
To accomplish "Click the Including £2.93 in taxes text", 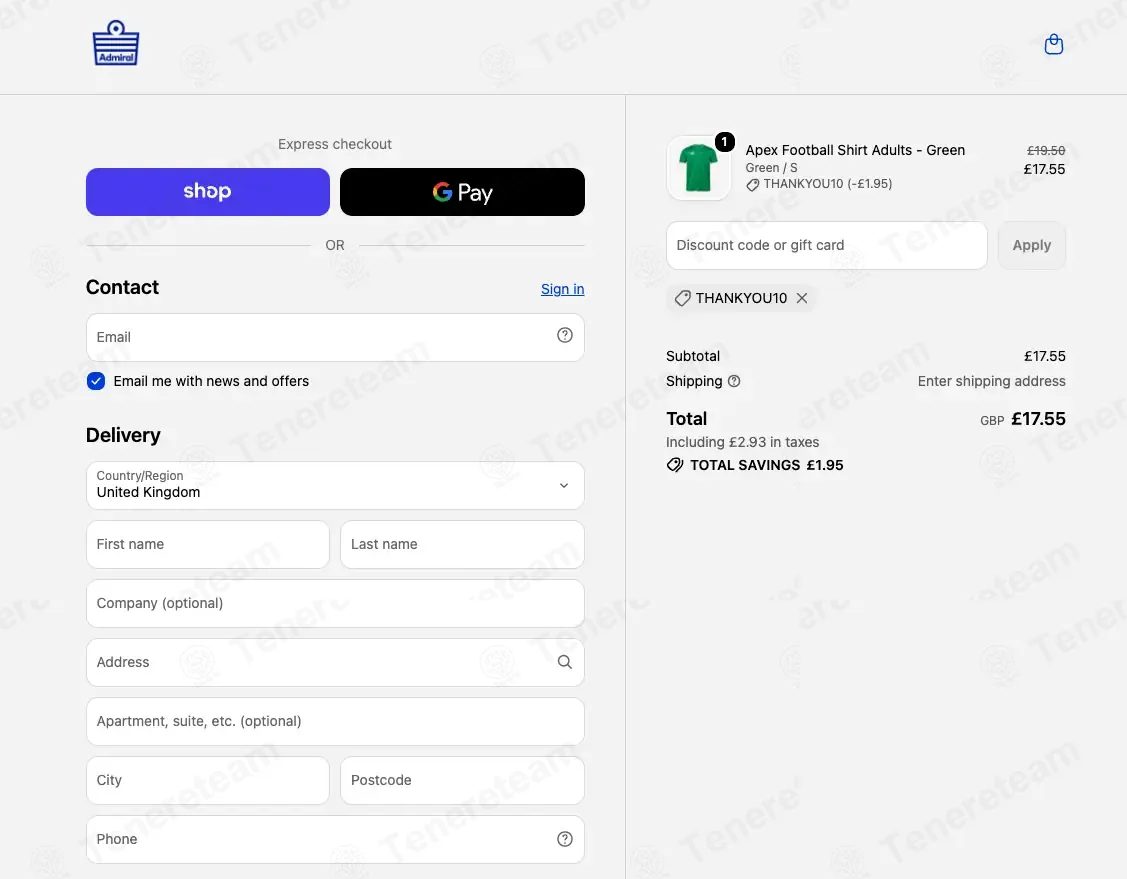I will pos(742,442).
